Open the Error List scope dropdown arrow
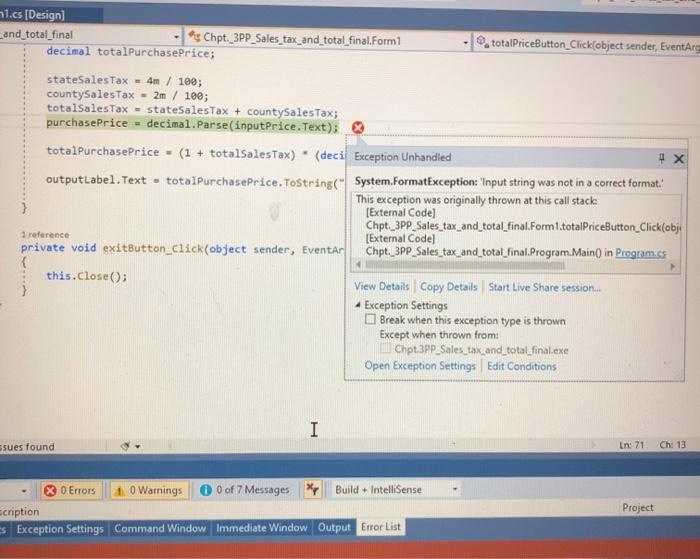Screen dimensions: 700x559 [x=24, y=491]
